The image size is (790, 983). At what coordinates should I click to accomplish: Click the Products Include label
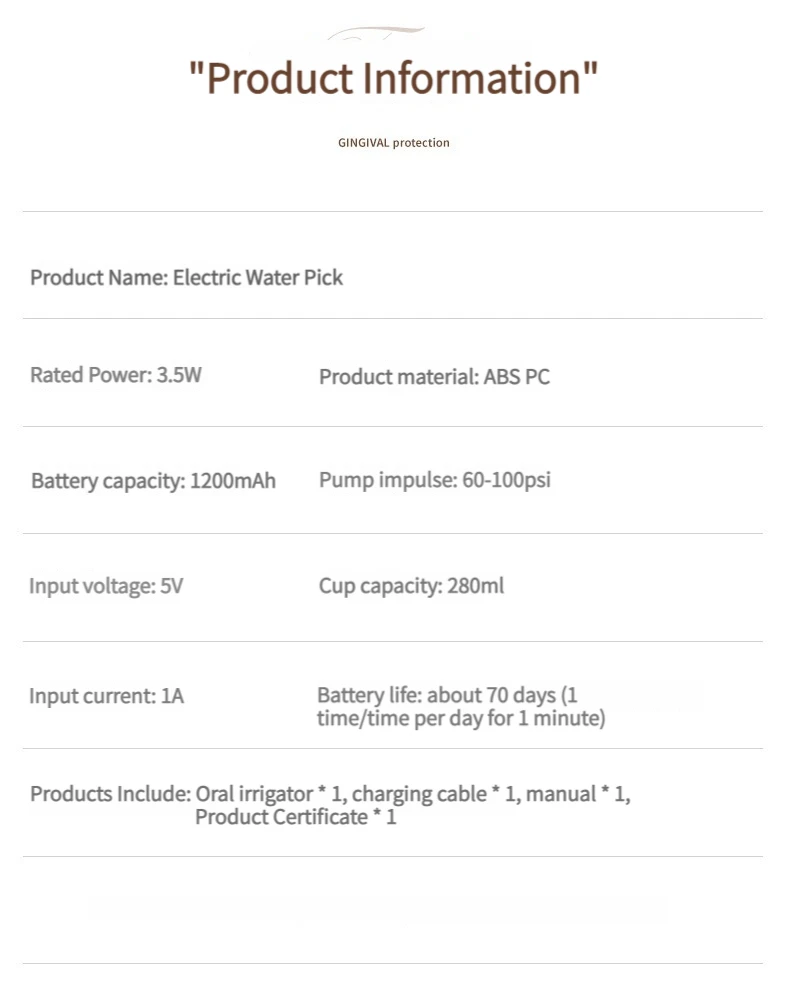pos(110,794)
